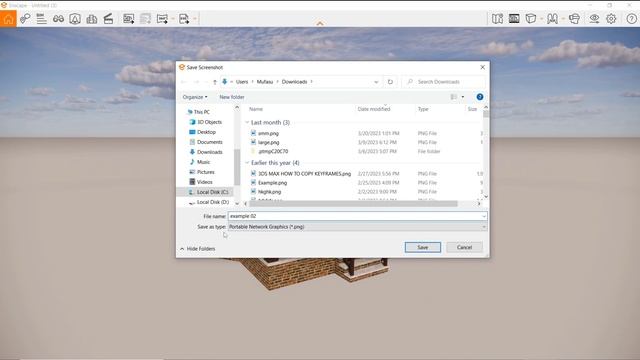Open the Organize menu

coord(195,97)
